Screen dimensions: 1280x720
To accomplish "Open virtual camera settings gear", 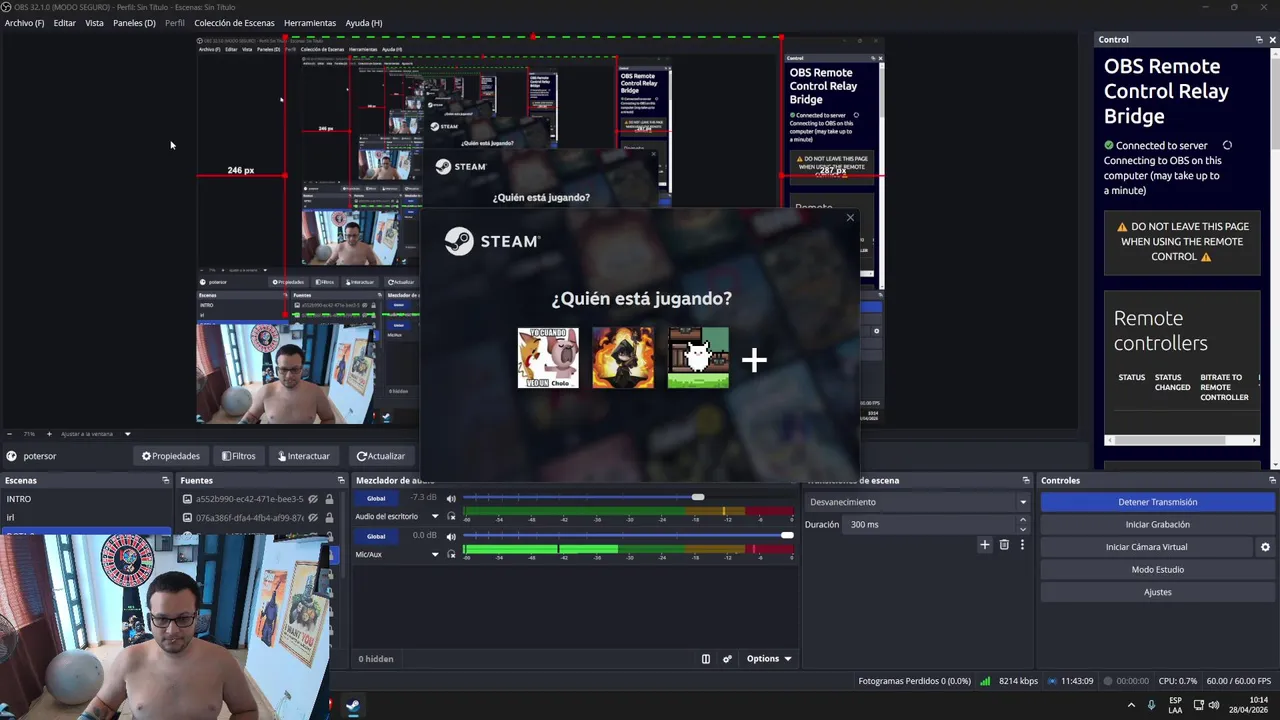I will [x=1265, y=547].
